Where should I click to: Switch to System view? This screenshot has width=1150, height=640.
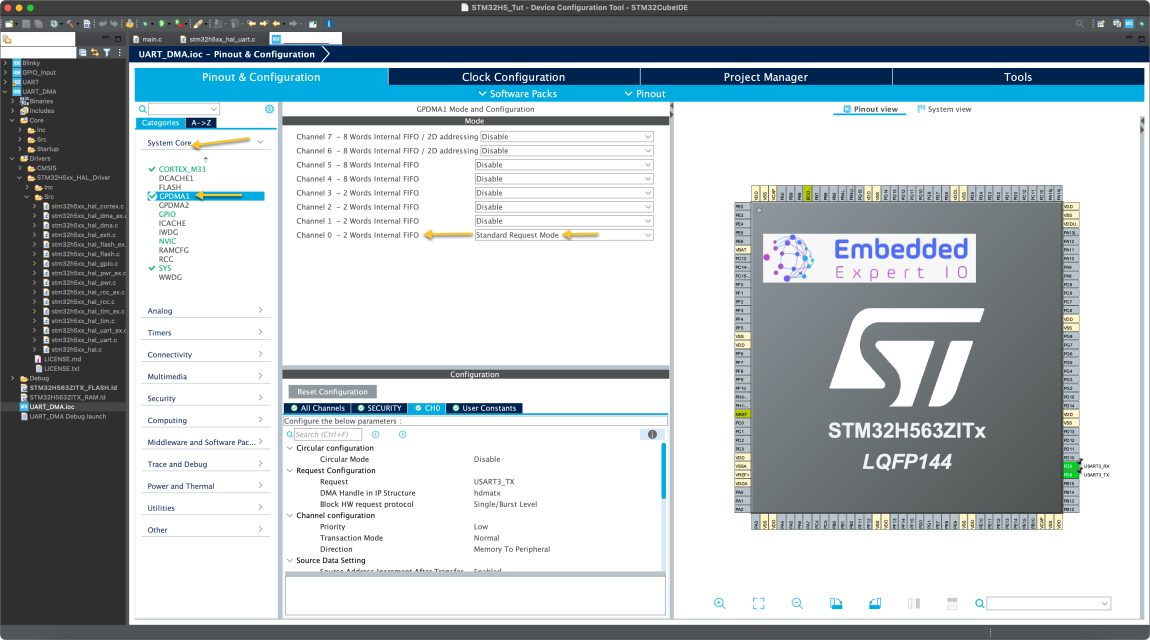click(x=943, y=109)
